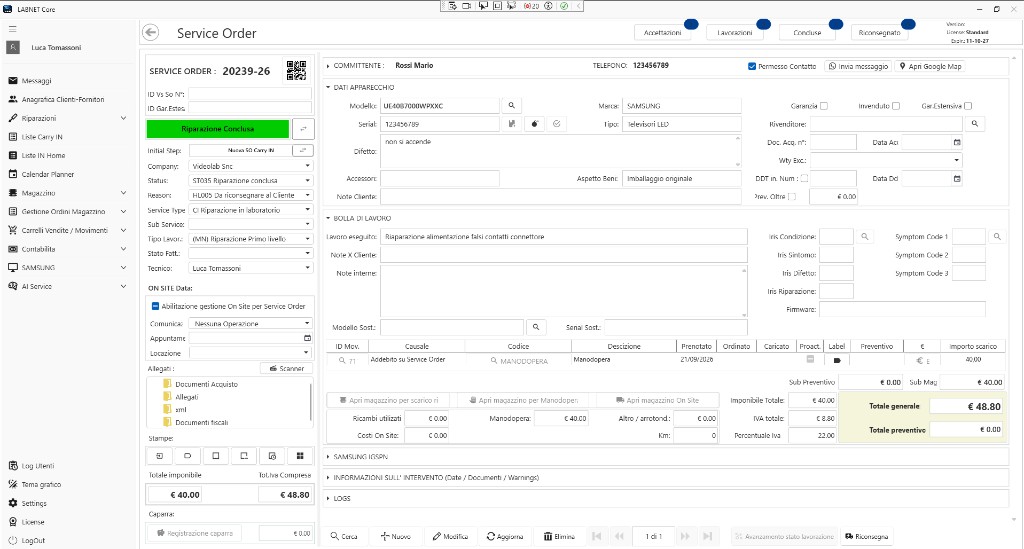Open the Wty Exc dropdown
1024x549 pixels.
[x=886, y=161]
